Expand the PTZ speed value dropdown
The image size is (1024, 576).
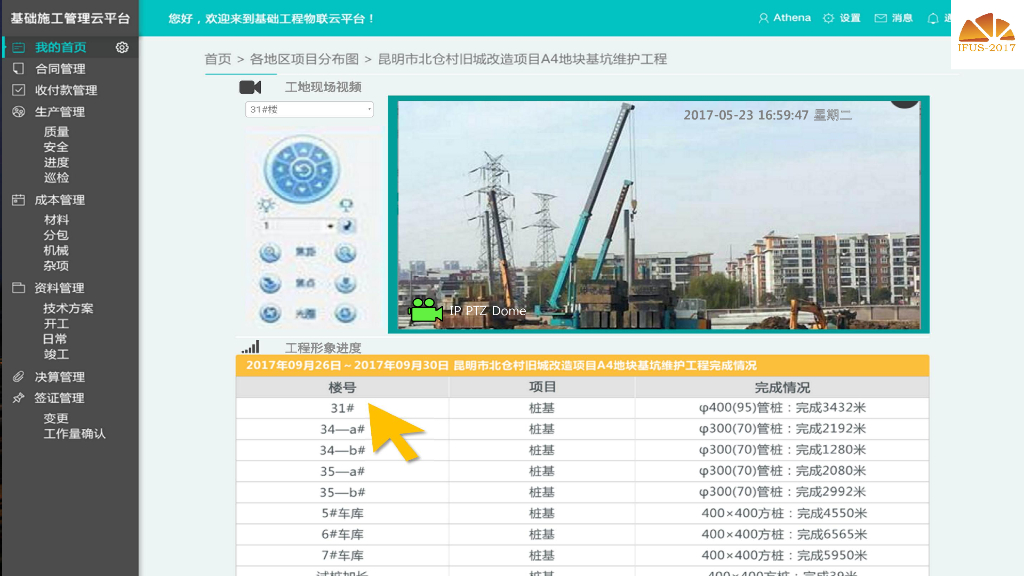point(330,224)
